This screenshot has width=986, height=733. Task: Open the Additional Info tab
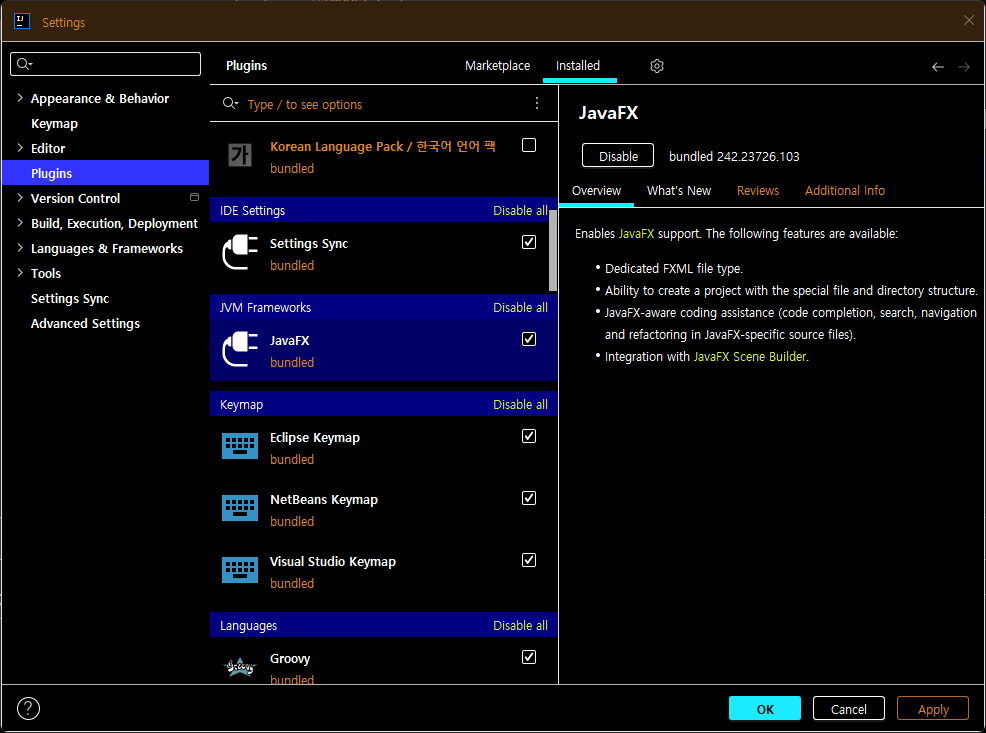(x=845, y=190)
